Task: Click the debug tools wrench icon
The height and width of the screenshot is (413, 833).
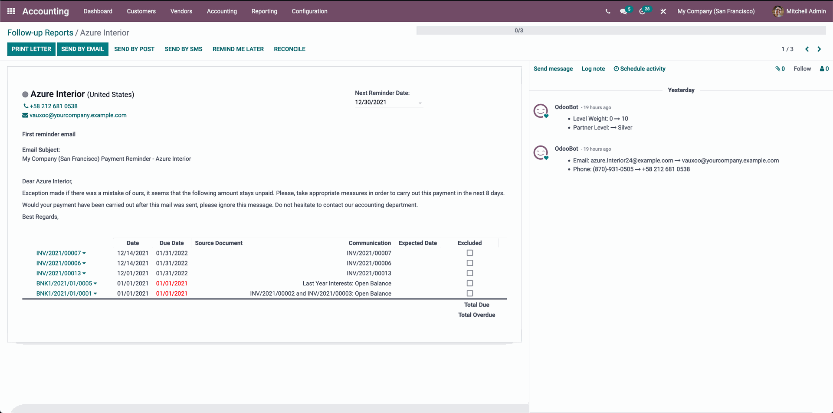Action: (663, 11)
